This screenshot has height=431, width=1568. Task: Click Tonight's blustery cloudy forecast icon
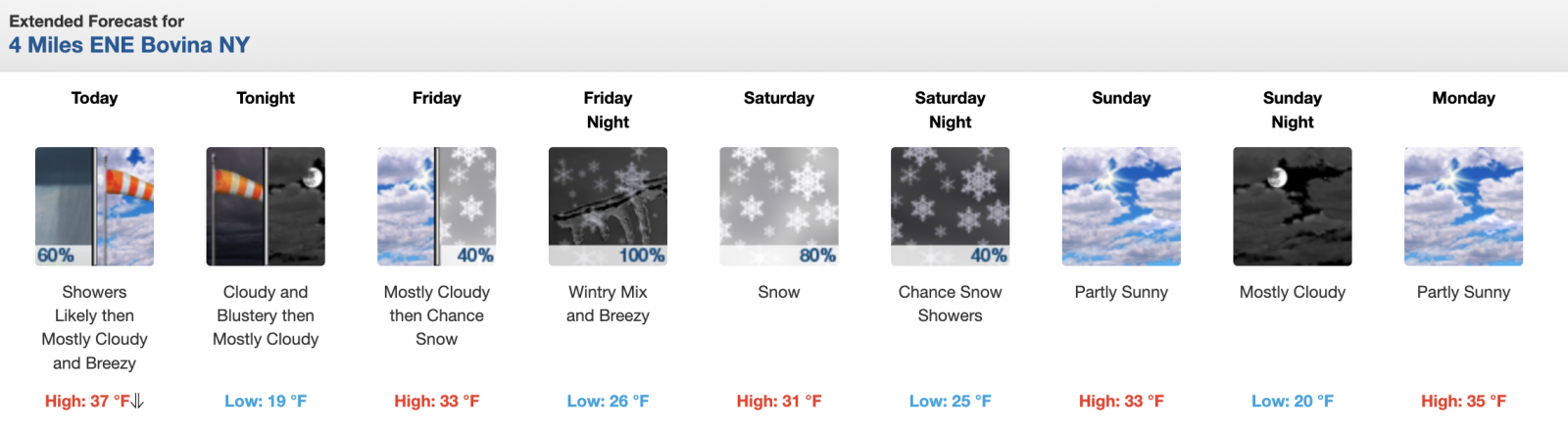(266, 207)
